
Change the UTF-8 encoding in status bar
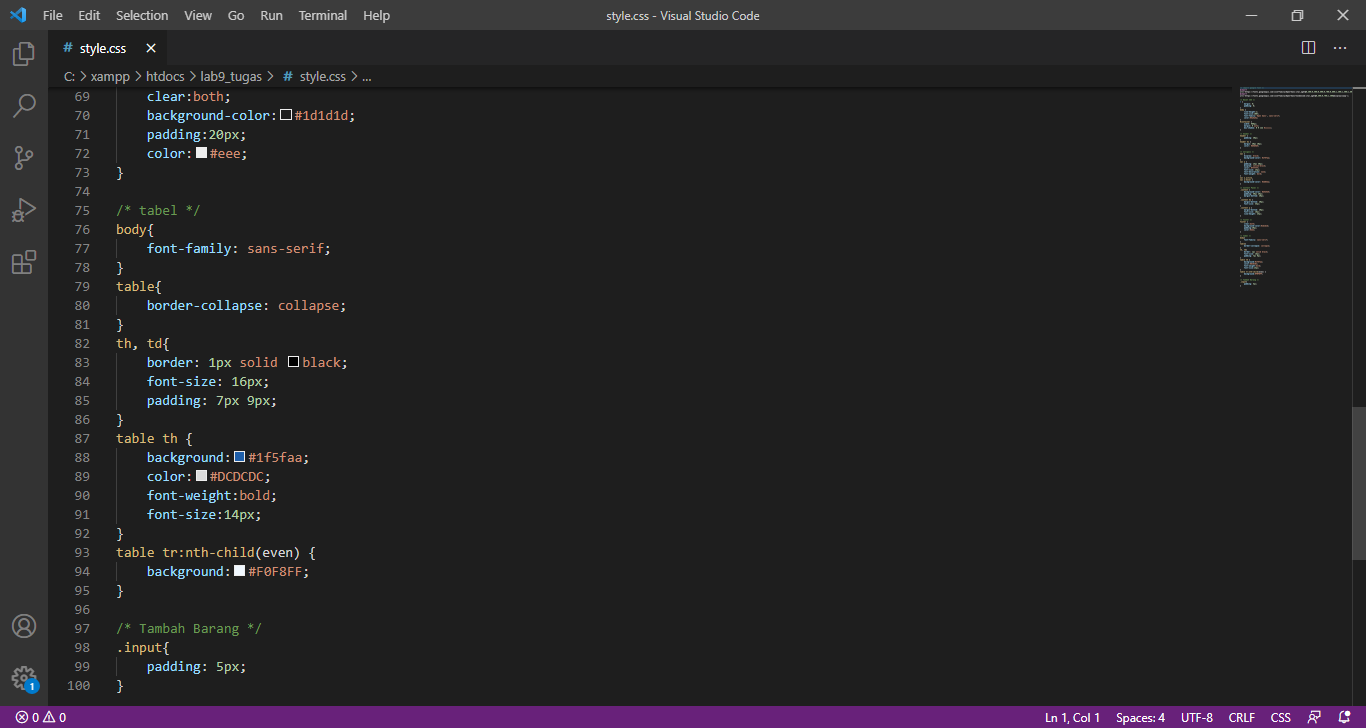pyautogui.click(x=1196, y=717)
